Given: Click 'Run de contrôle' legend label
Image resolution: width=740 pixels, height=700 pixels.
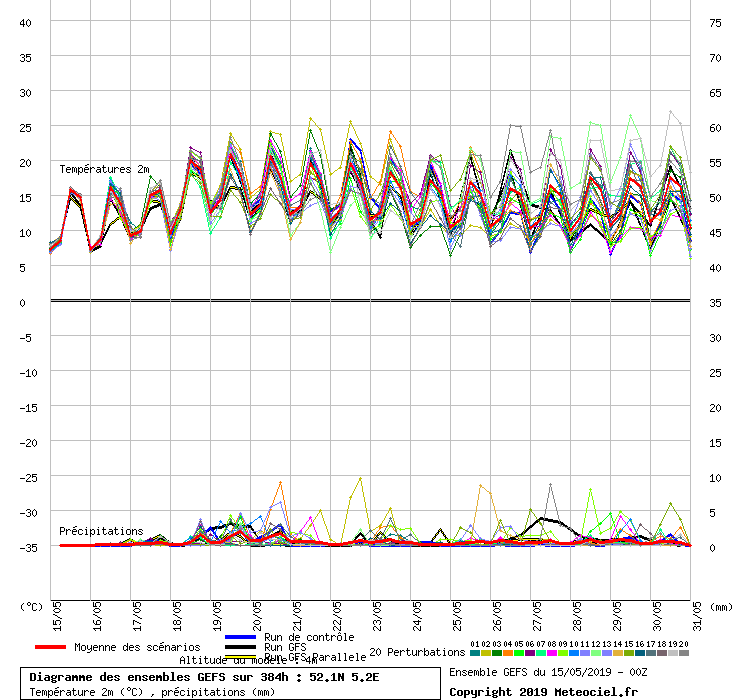Looking at the screenshot, I should [309, 637].
